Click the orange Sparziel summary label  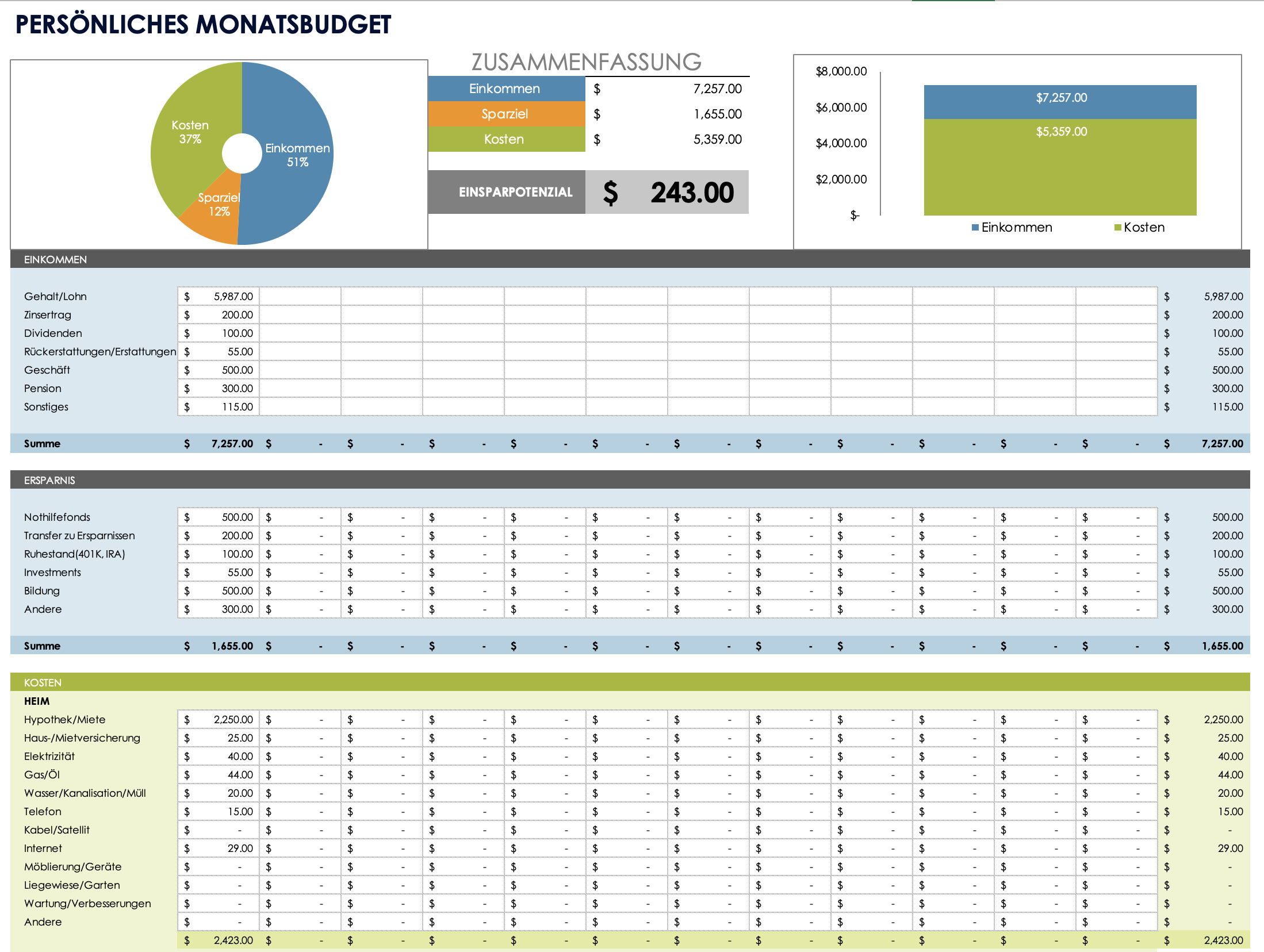coord(506,114)
